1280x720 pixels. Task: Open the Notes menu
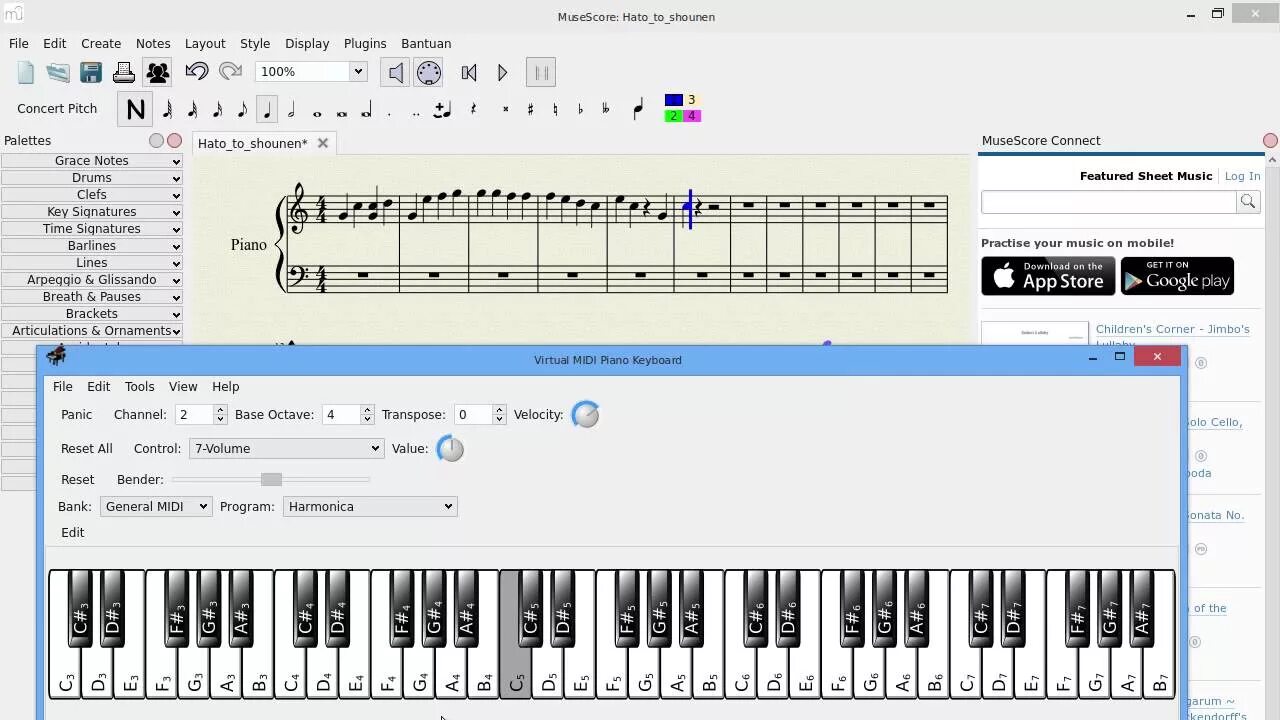[153, 43]
